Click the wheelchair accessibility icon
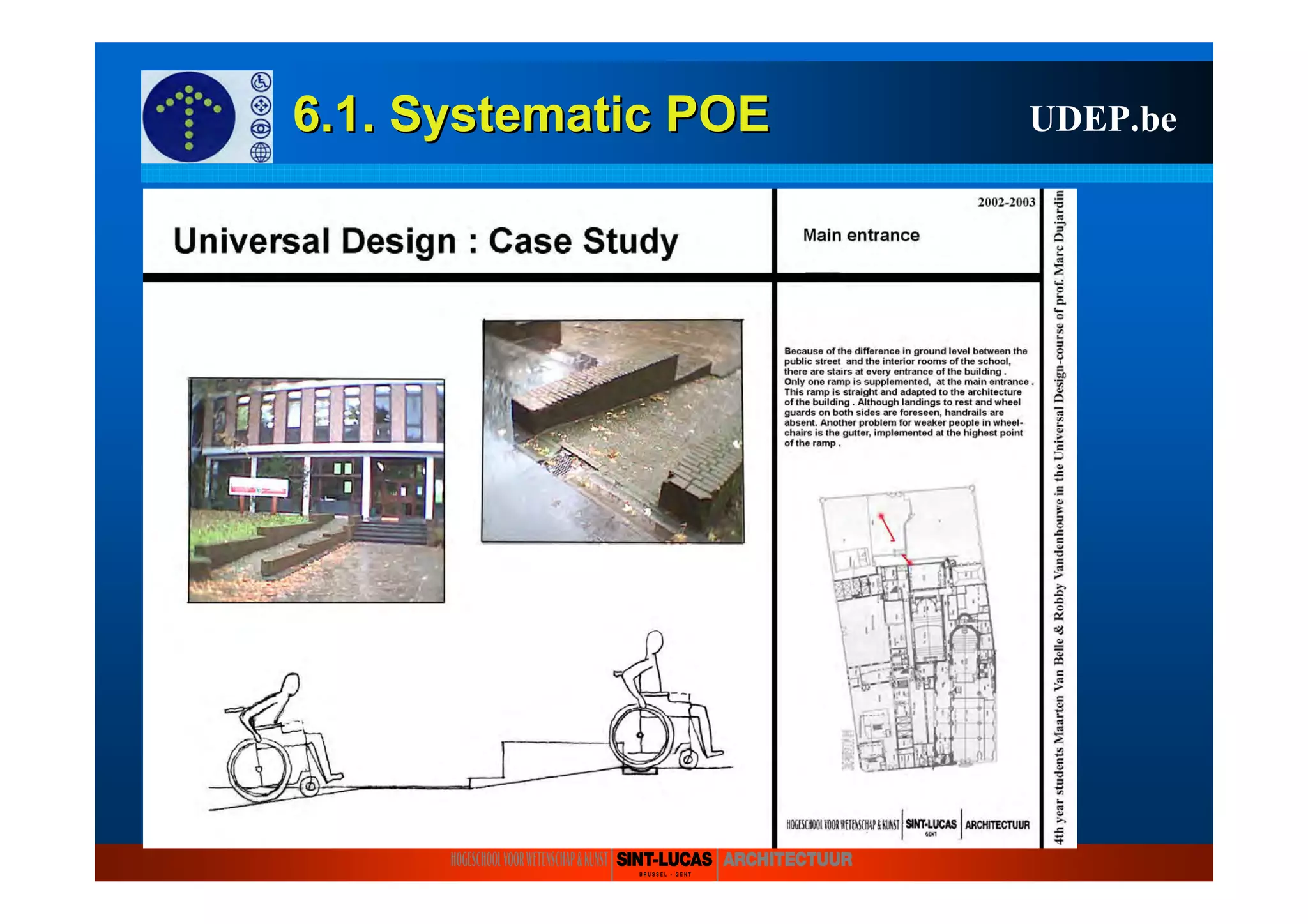Viewport: 1308px width, 924px height. point(261,82)
